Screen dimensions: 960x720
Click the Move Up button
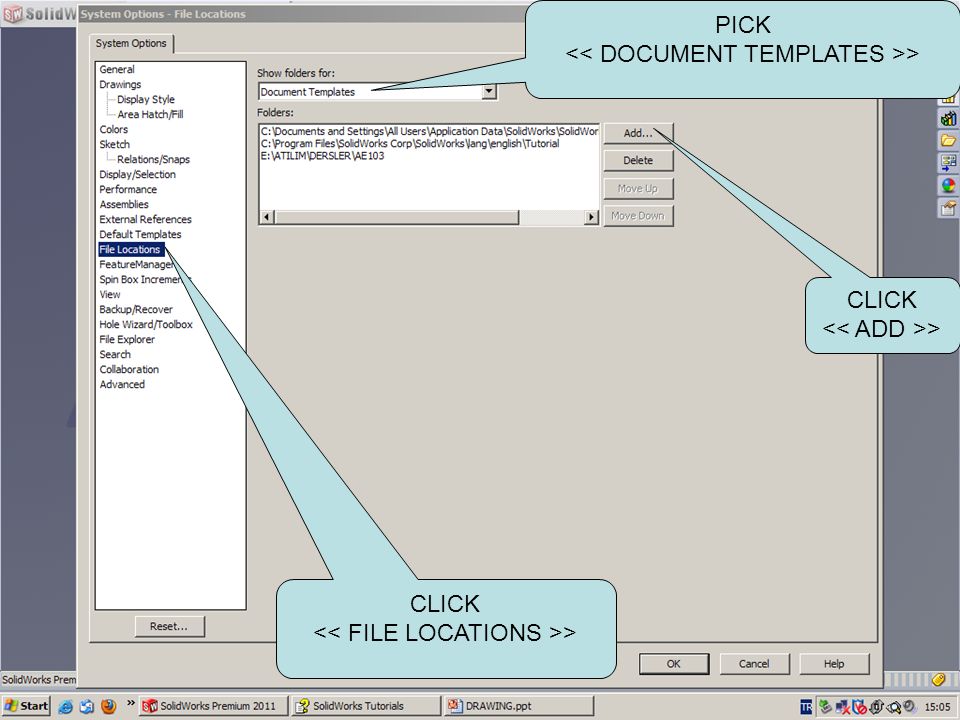(638, 189)
